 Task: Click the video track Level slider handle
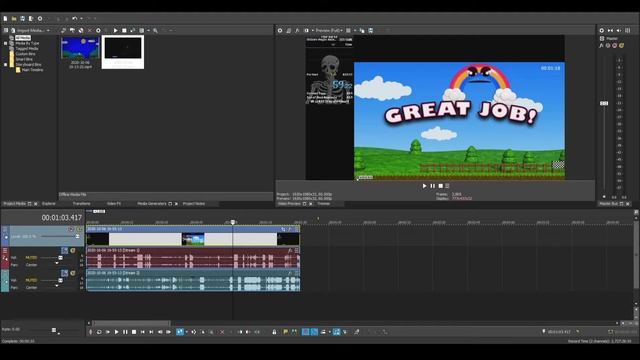[x=77, y=236]
